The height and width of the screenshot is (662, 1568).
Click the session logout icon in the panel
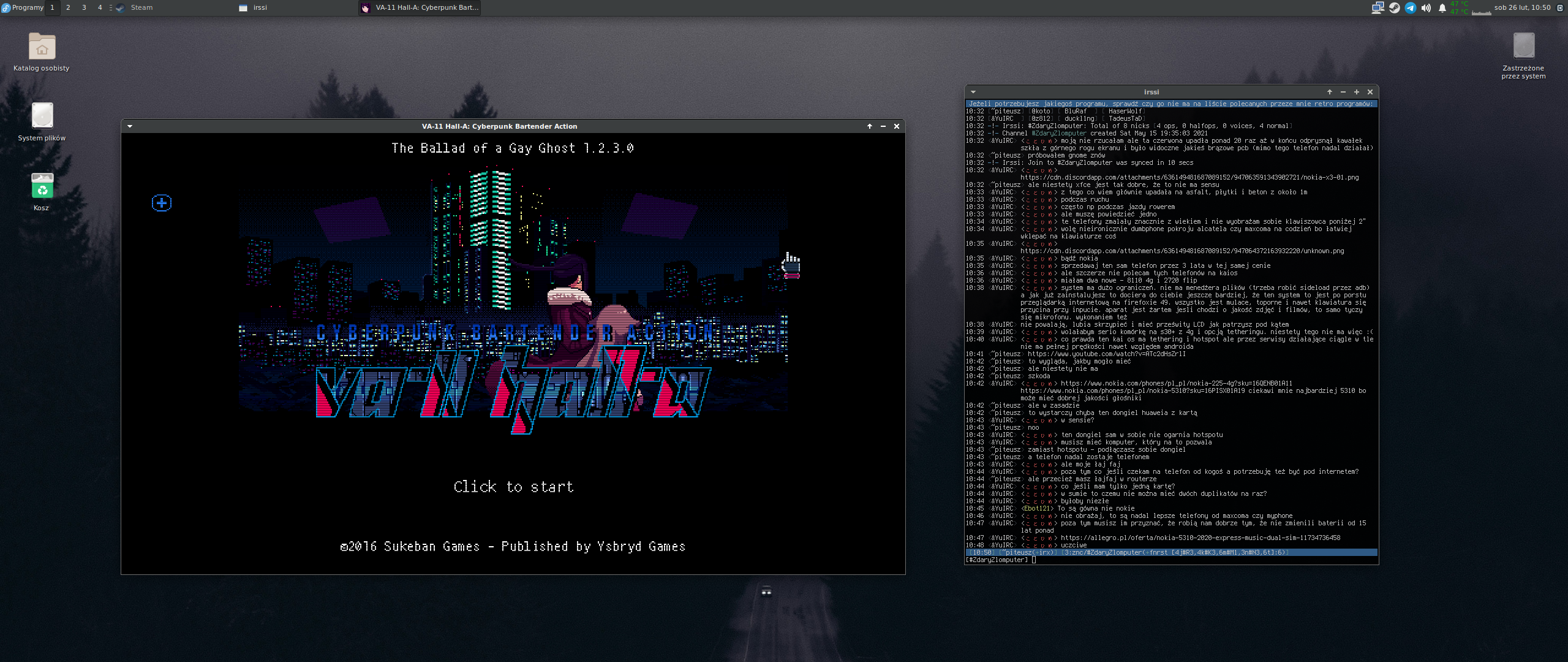[x=1559, y=7]
